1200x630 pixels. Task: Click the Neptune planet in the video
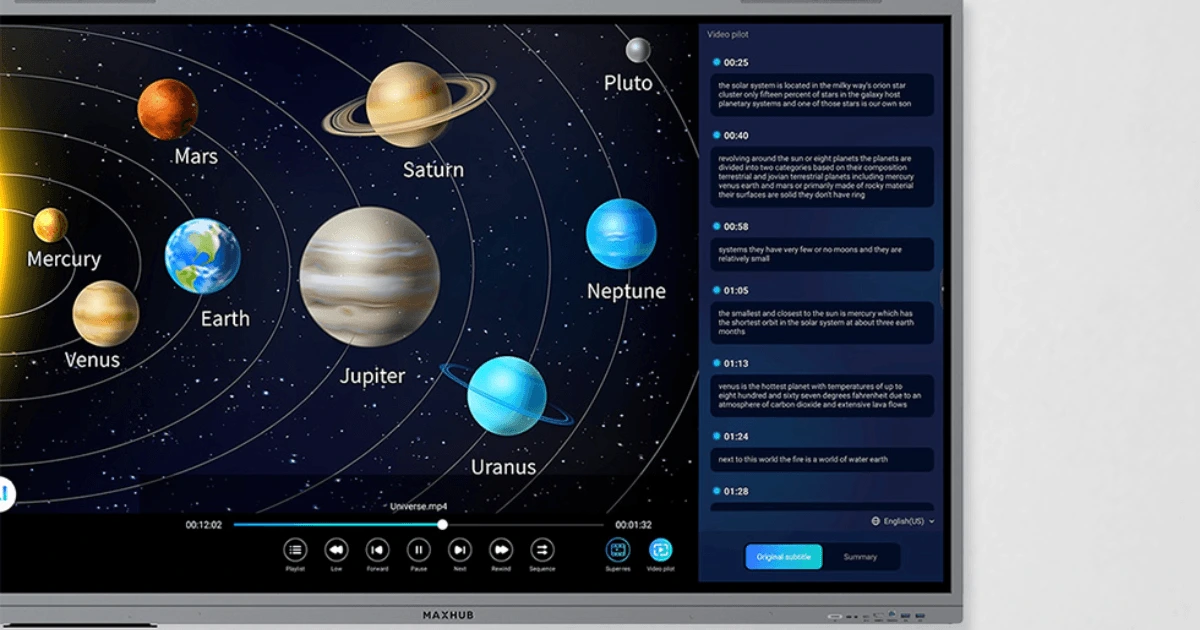tap(621, 233)
